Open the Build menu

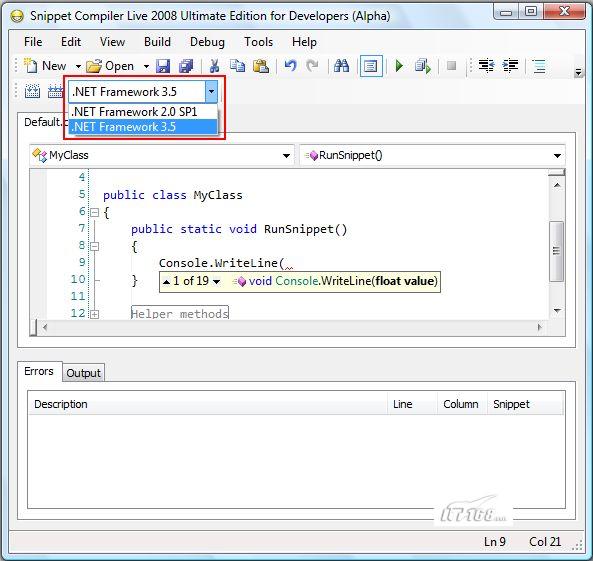click(157, 42)
